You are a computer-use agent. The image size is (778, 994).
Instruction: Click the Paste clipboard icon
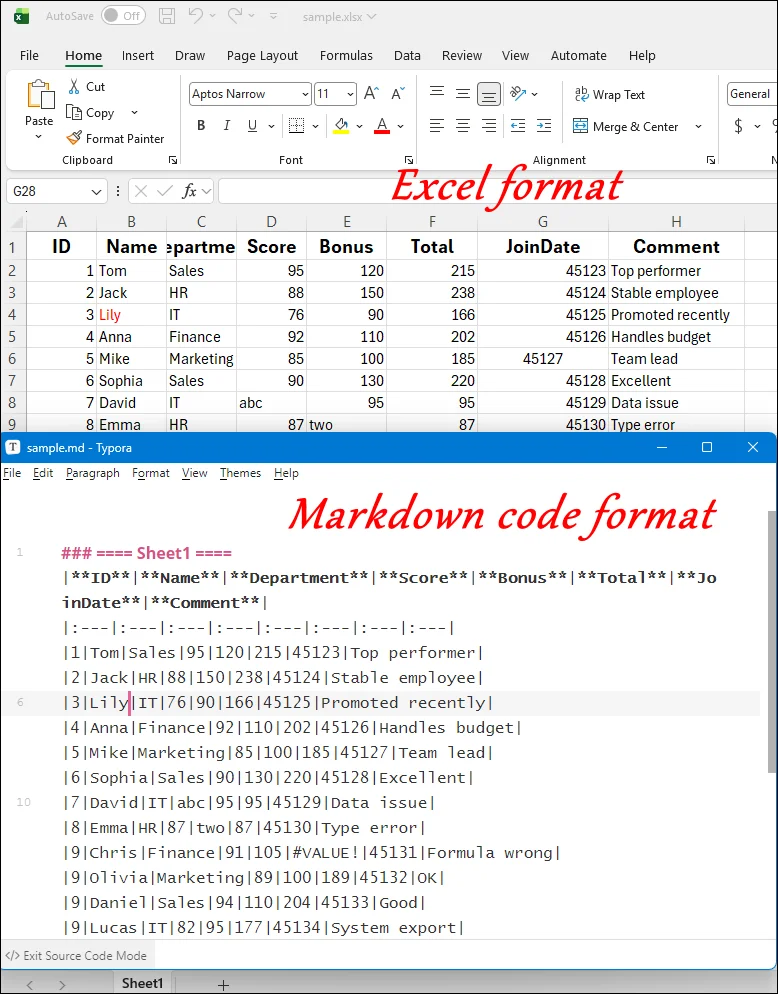(x=39, y=94)
